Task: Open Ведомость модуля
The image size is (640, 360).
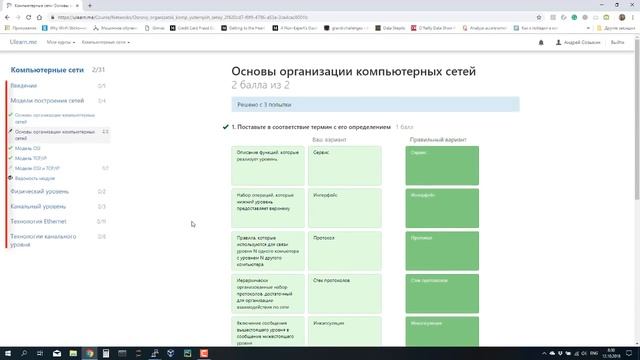Action: click(x=35, y=178)
